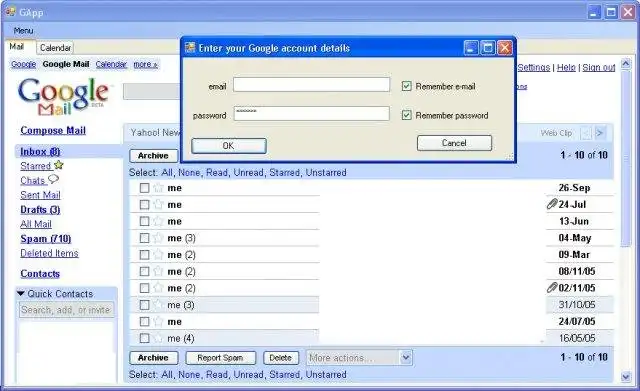Screen dimensions: 640x391
Task: Show previous web clip arrow
Action: [x=586, y=133]
